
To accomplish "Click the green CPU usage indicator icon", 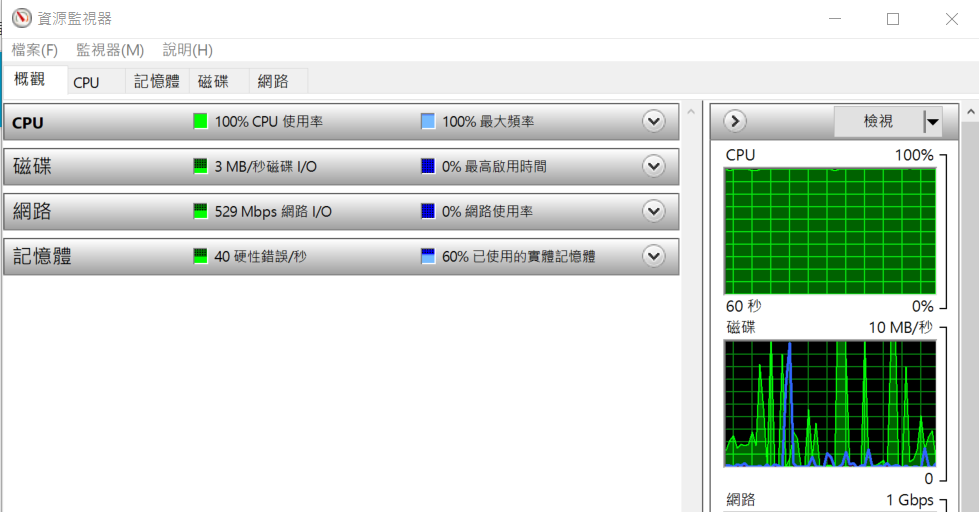I will click(200, 122).
